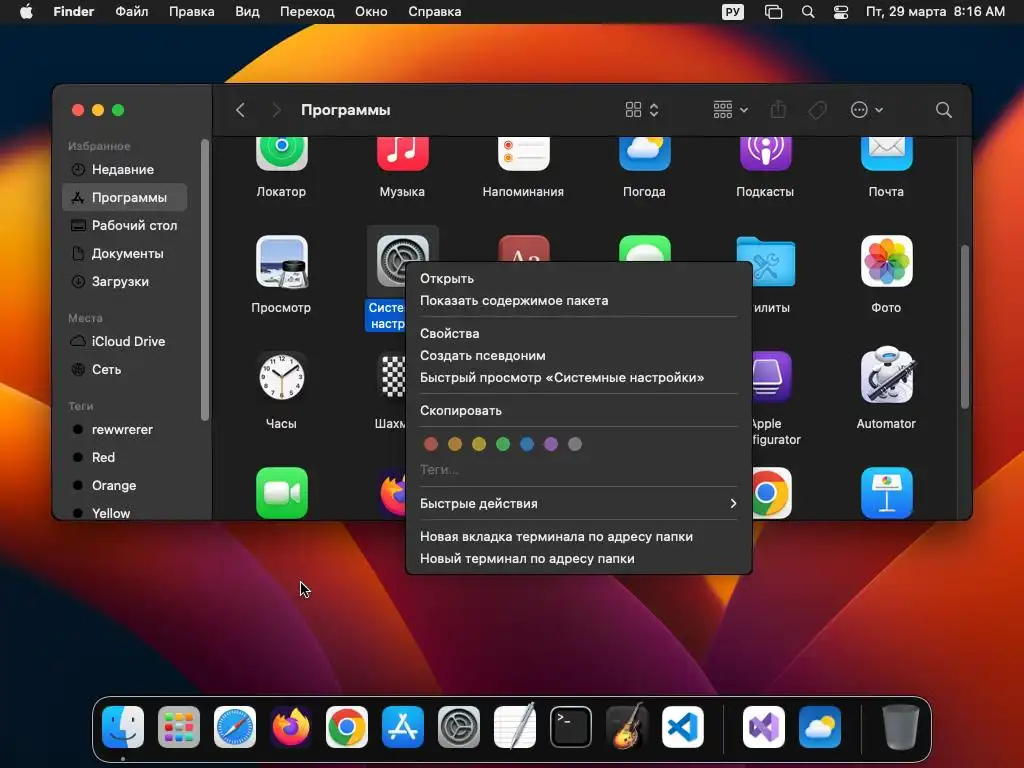
Task: Expand the Быстрые действия submenu
Action: click(x=579, y=504)
